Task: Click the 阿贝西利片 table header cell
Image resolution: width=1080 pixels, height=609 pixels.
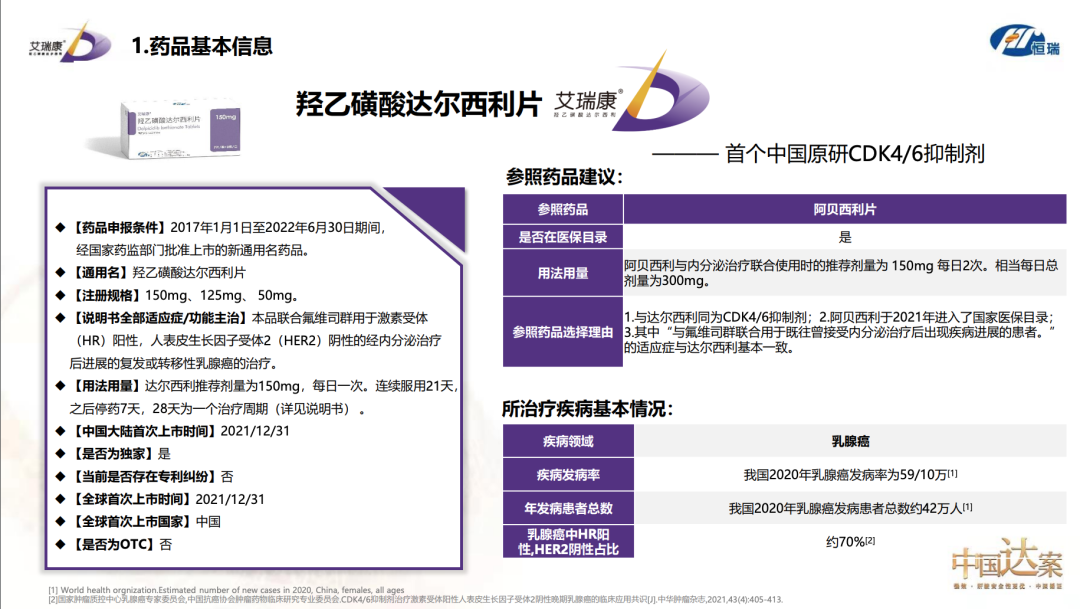Action: click(x=844, y=209)
